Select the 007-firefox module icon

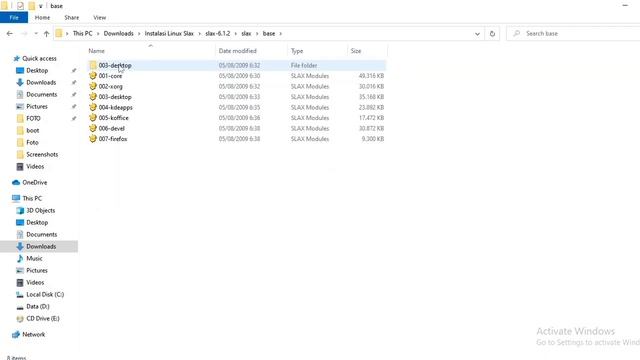click(93, 139)
